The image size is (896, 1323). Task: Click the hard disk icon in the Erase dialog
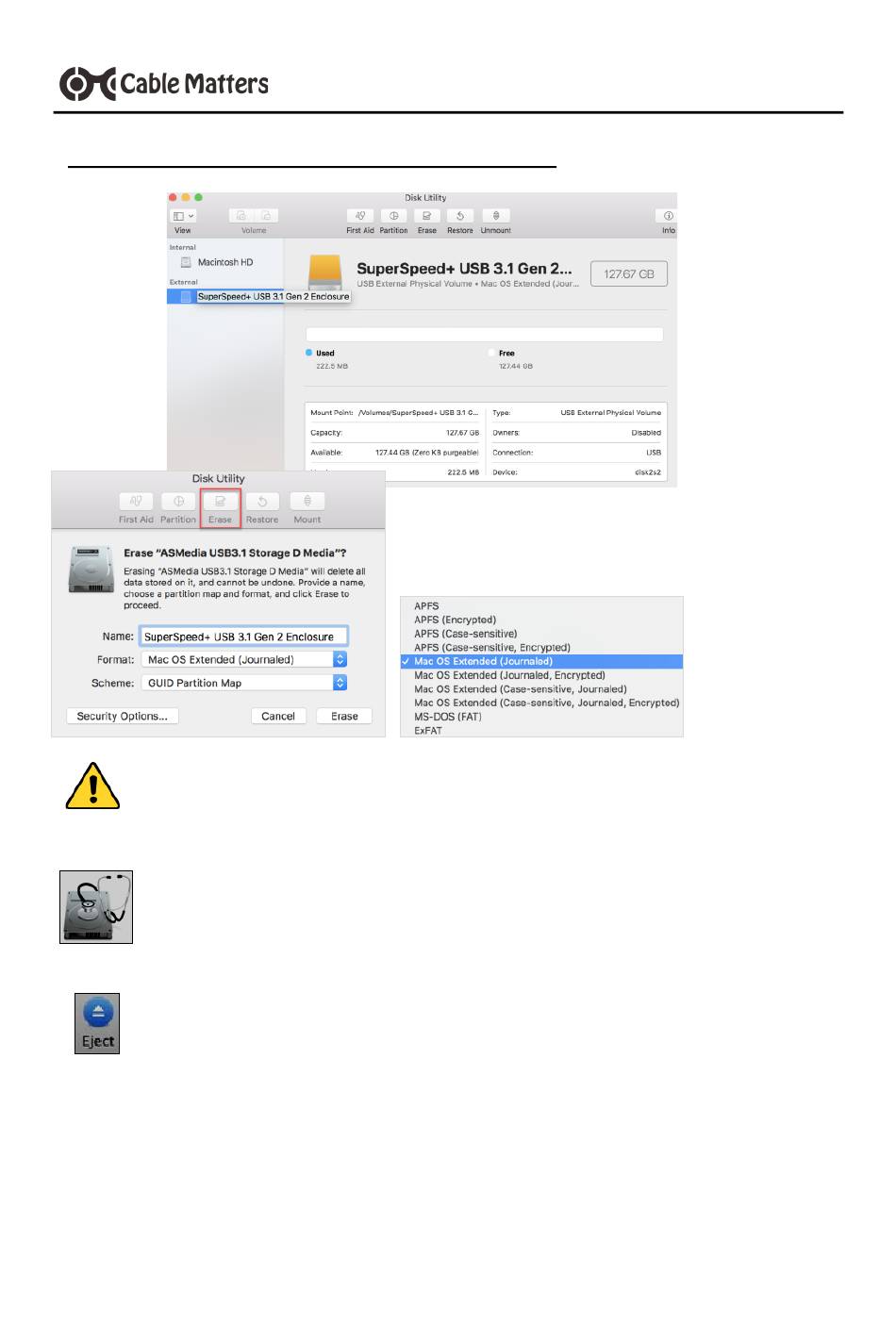click(91, 569)
